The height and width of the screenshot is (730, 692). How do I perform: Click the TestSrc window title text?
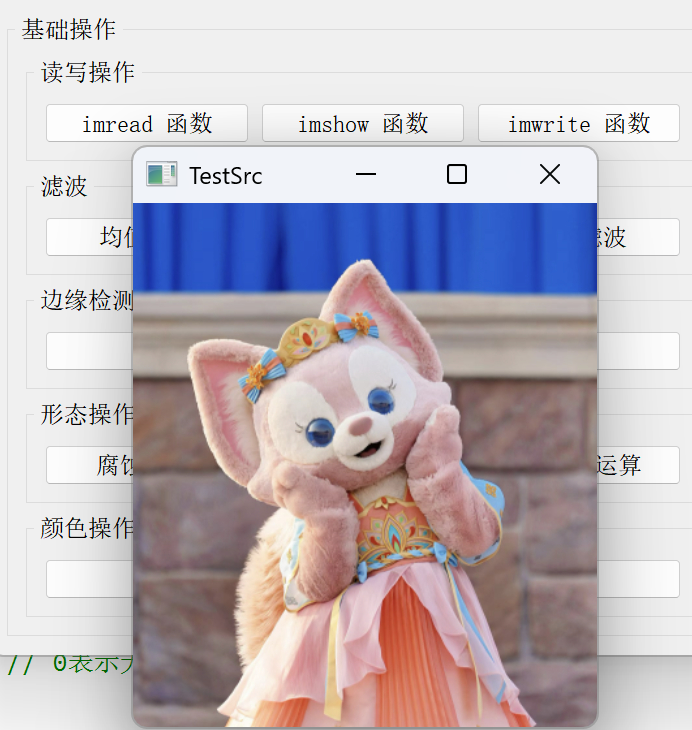(x=226, y=176)
